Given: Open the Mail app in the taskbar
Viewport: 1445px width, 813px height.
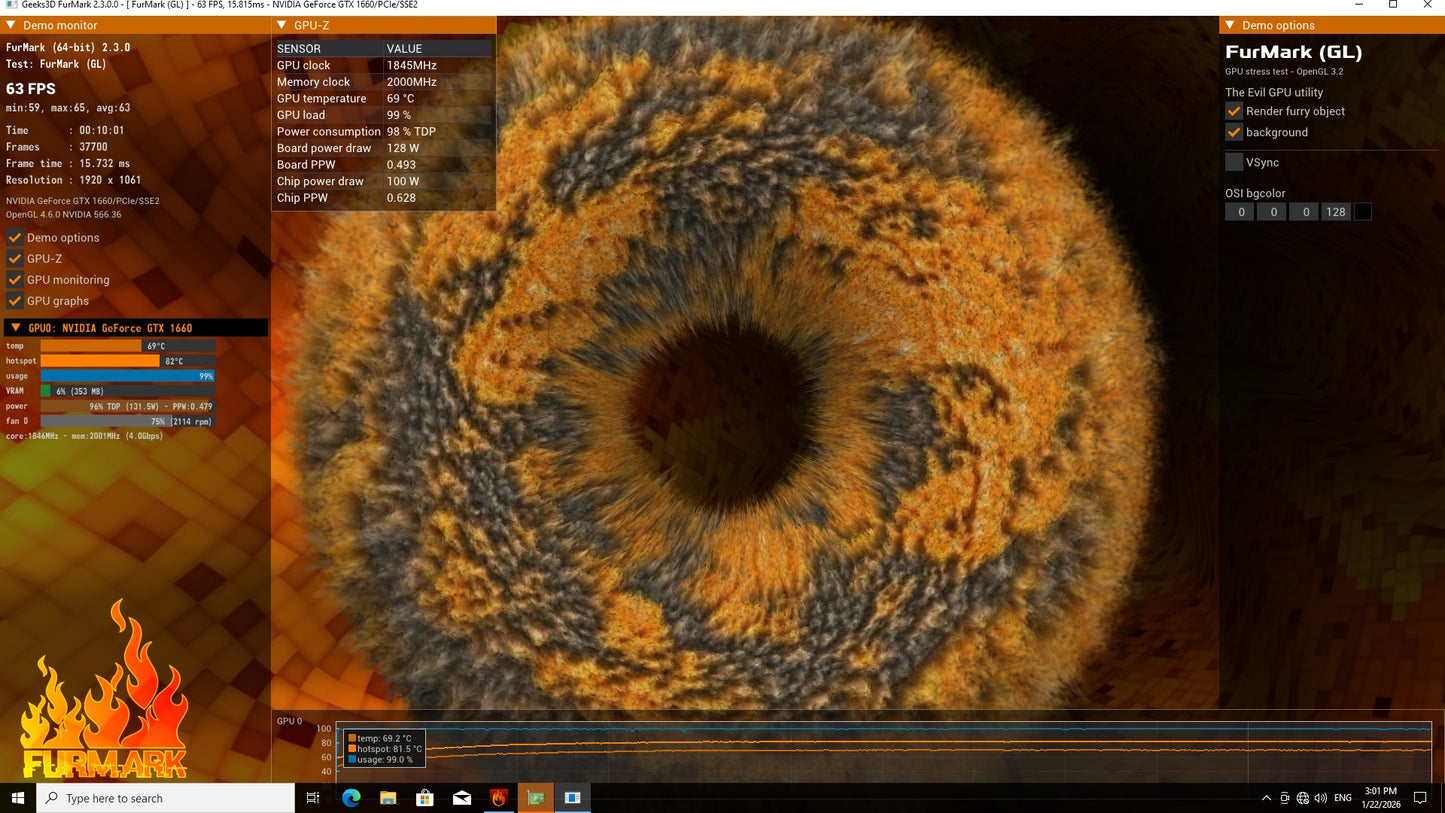Looking at the screenshot, I should pos(462,798).
